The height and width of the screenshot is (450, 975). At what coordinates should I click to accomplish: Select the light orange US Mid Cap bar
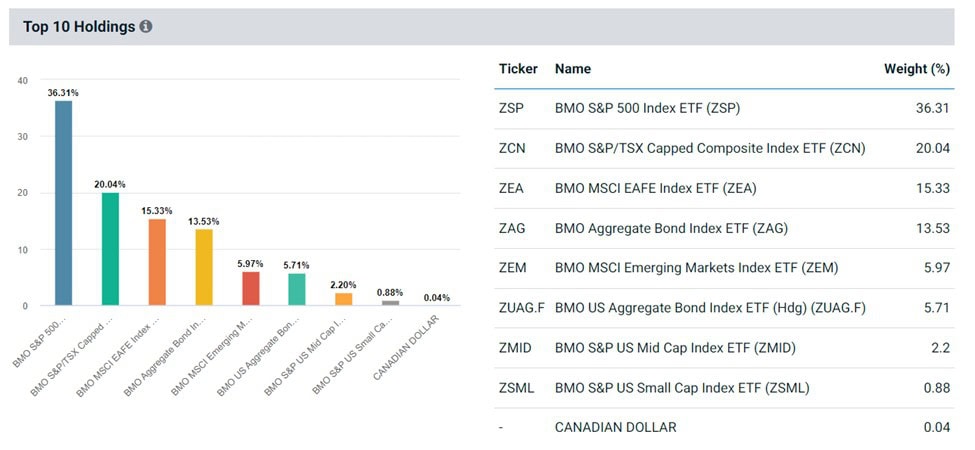tap(344, 298)
